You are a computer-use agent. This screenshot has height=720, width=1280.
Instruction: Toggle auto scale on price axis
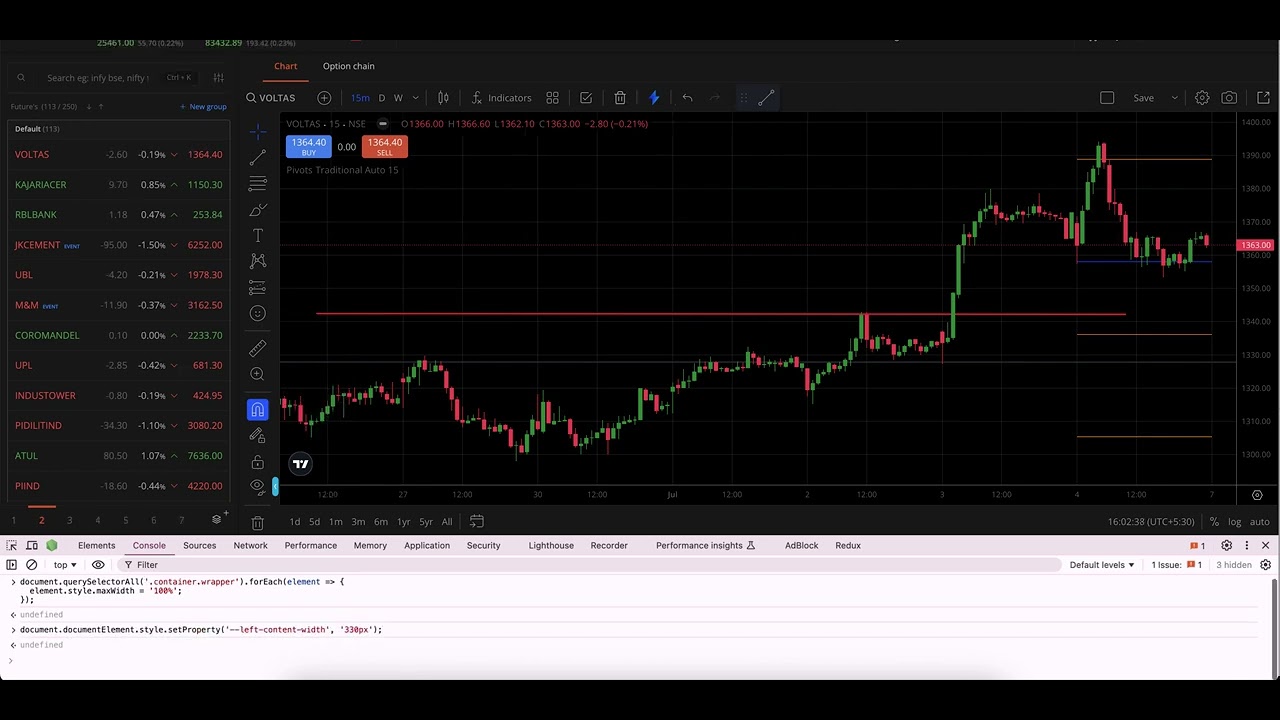coord(1260,522)
